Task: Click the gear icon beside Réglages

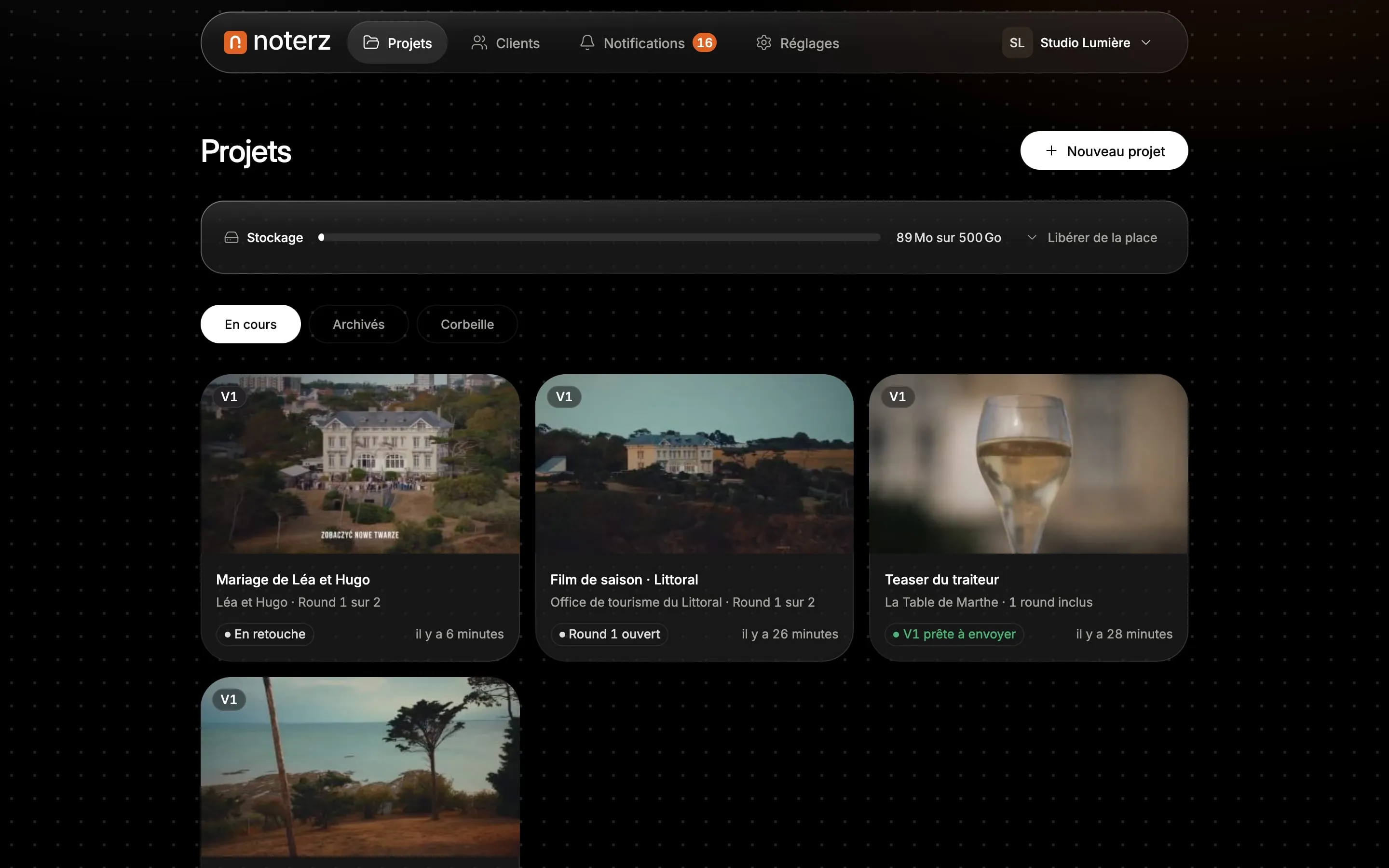Action: pyautogui.click(x=763, y=42)
